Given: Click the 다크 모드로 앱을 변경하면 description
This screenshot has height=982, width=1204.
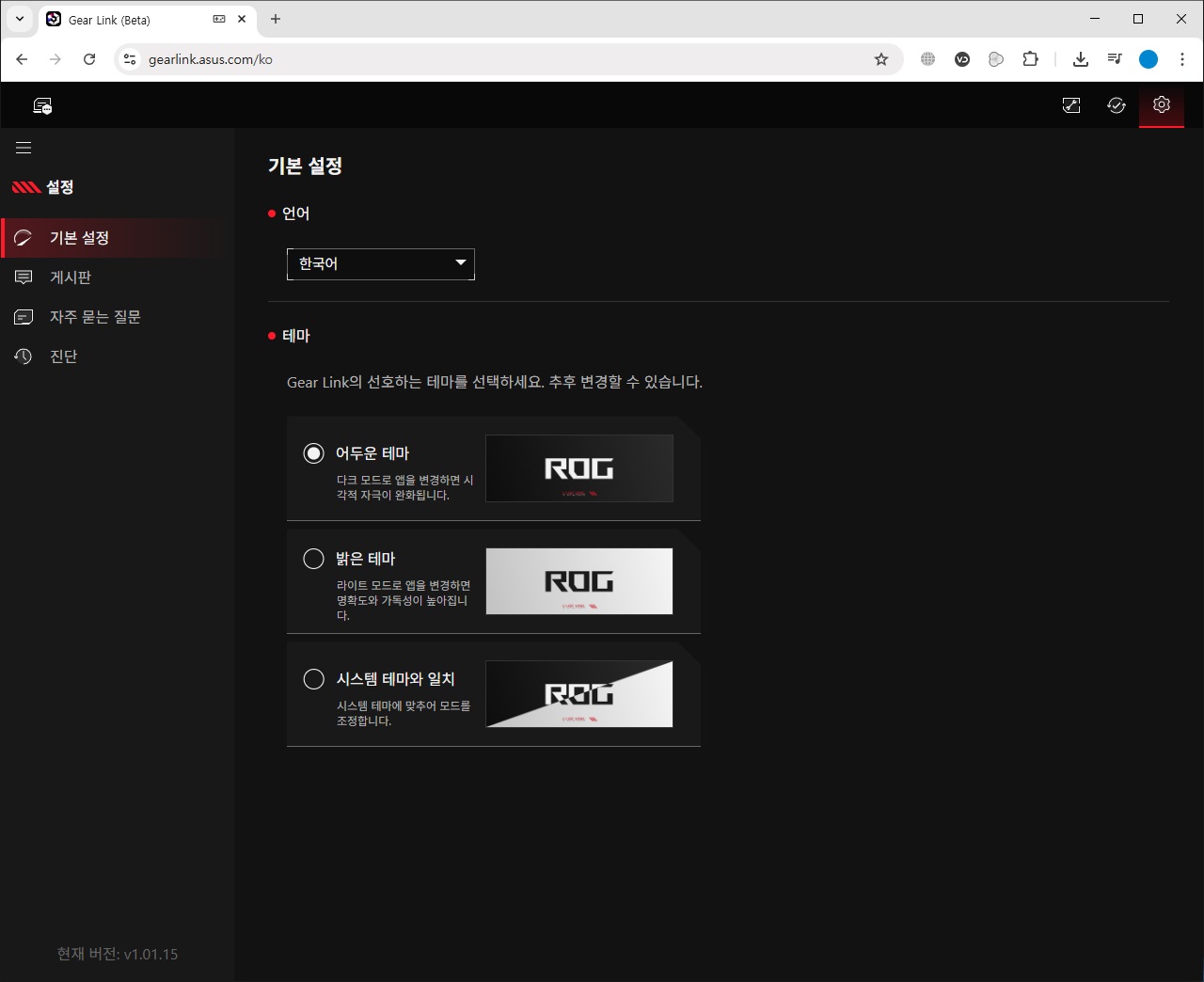Looking at the screenshot, I should 405,487.
